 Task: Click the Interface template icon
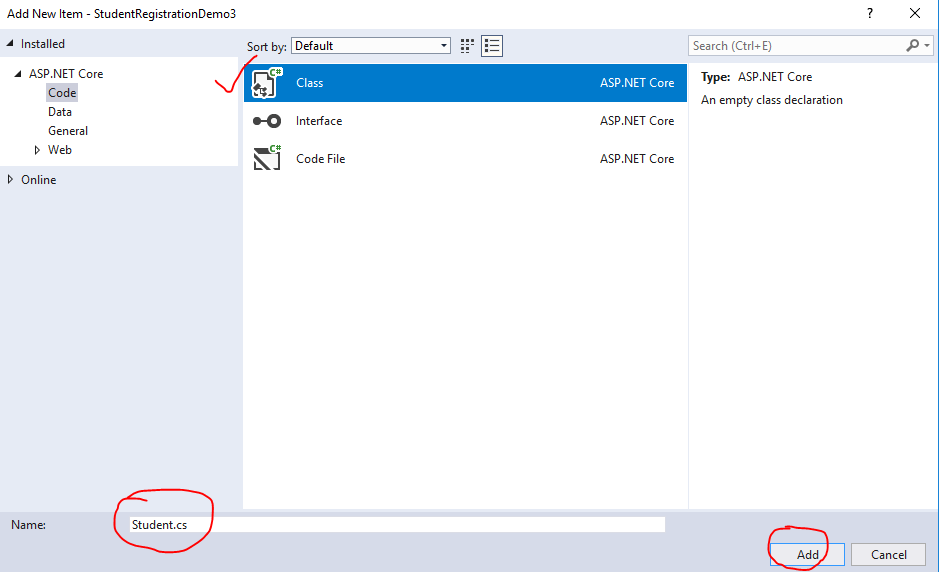coord(267,121)
